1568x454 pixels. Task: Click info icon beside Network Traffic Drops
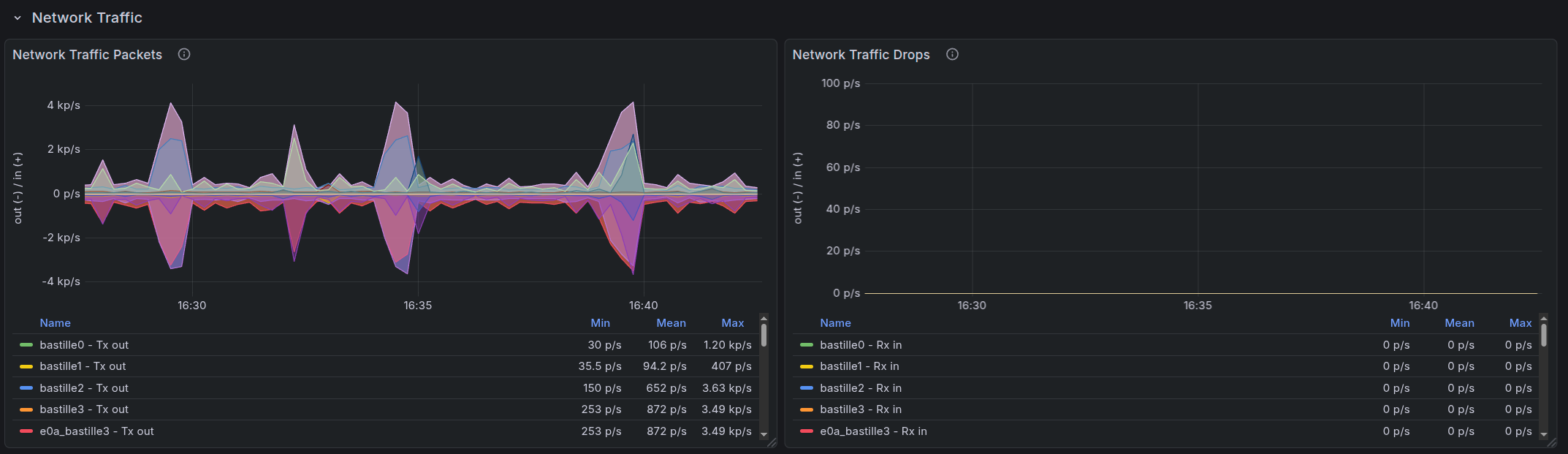(952, 54)
